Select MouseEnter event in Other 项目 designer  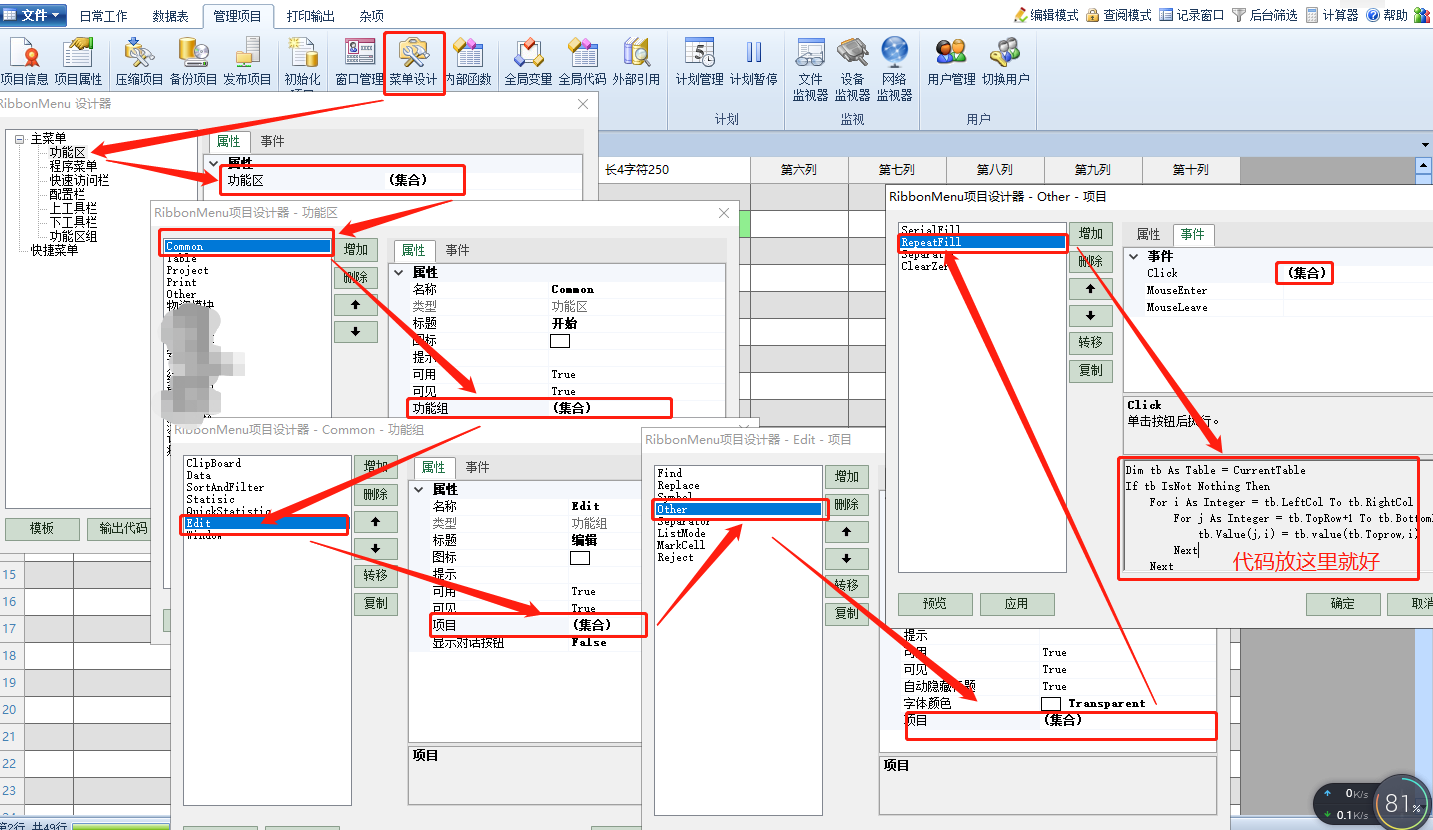pos(1177,290)
